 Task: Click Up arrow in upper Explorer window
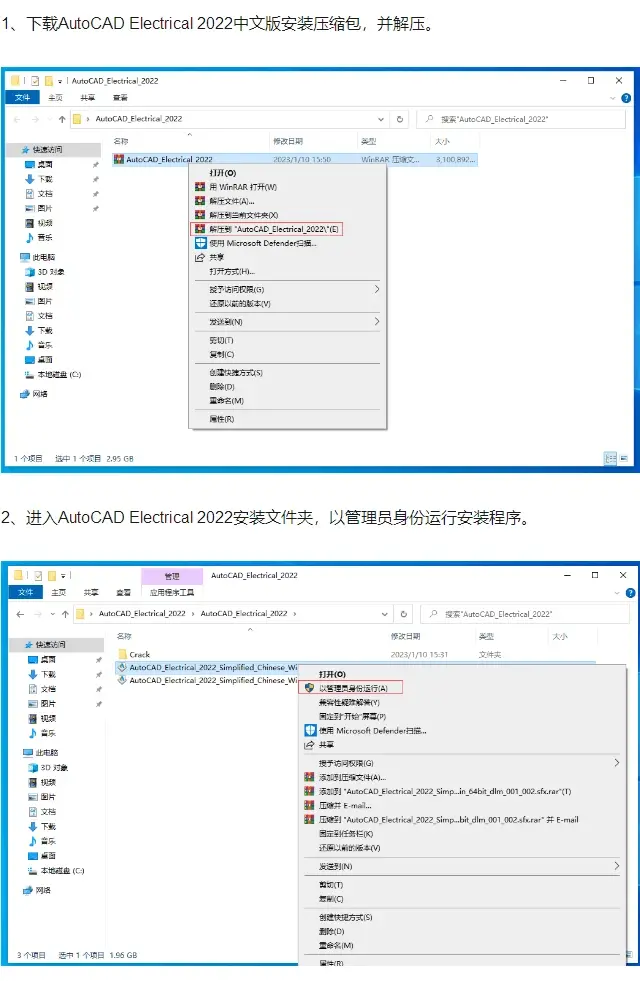click(62, 119)
